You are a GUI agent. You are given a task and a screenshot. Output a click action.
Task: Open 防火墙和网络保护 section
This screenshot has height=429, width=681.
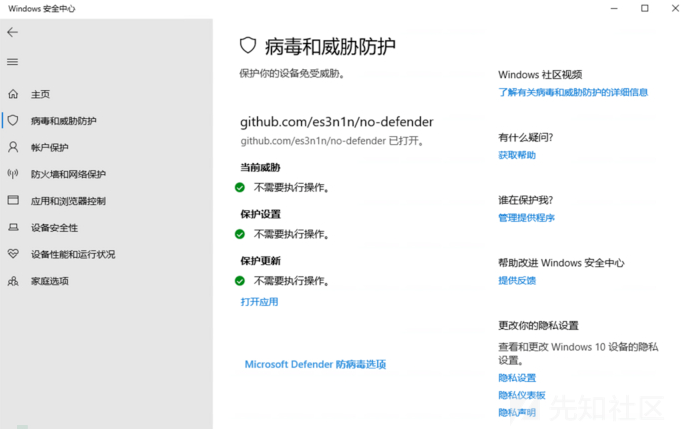pos(68,175)
